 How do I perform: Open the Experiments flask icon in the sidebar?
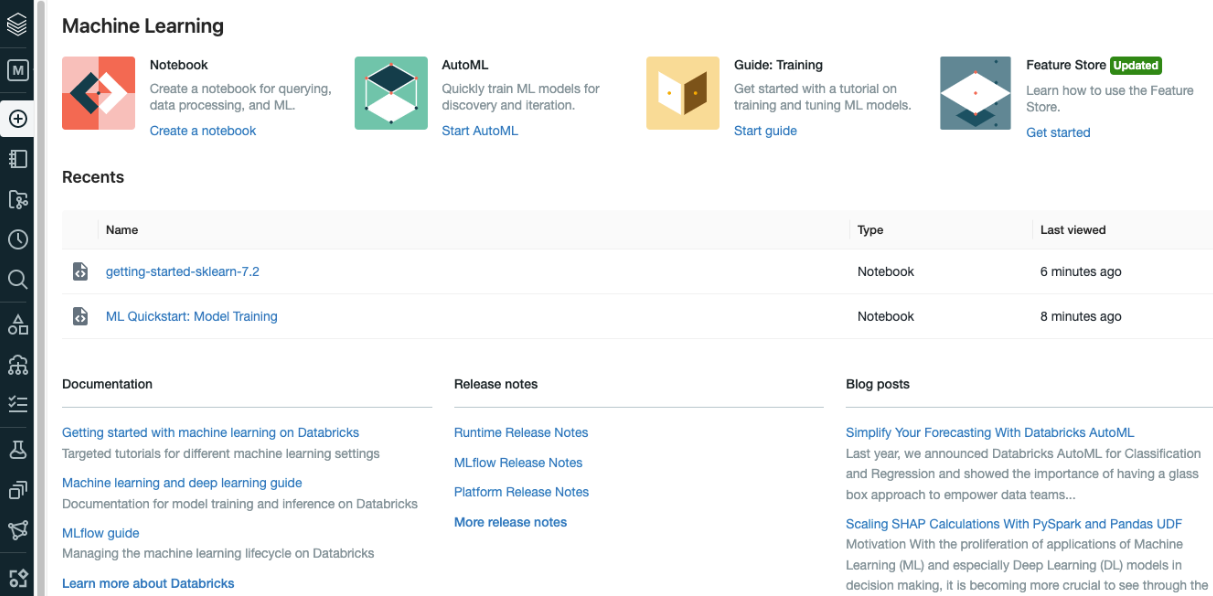coord(17,450)
